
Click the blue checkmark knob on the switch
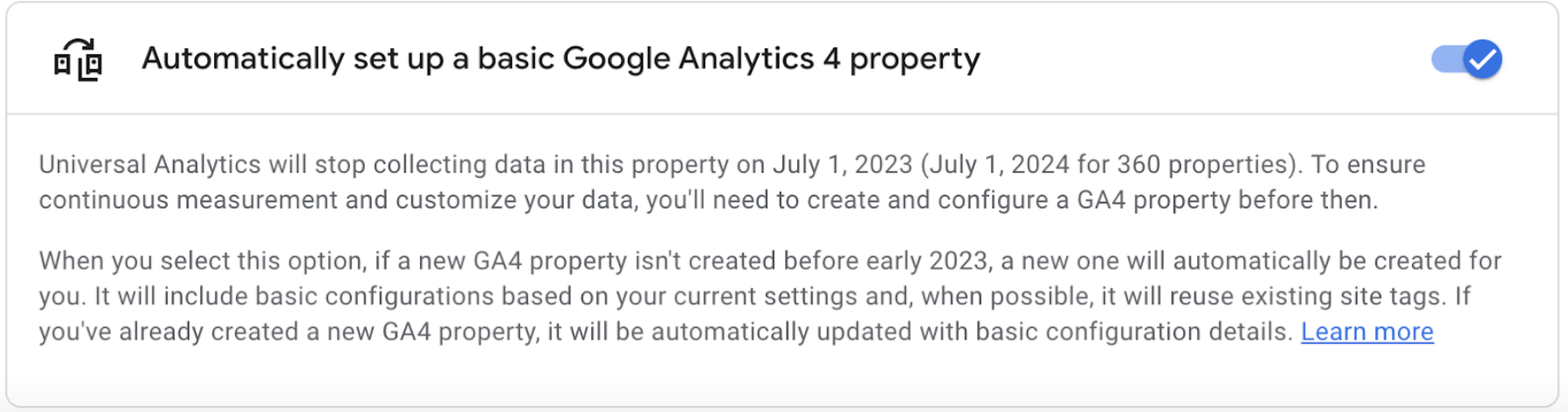tap(1482, 60)
